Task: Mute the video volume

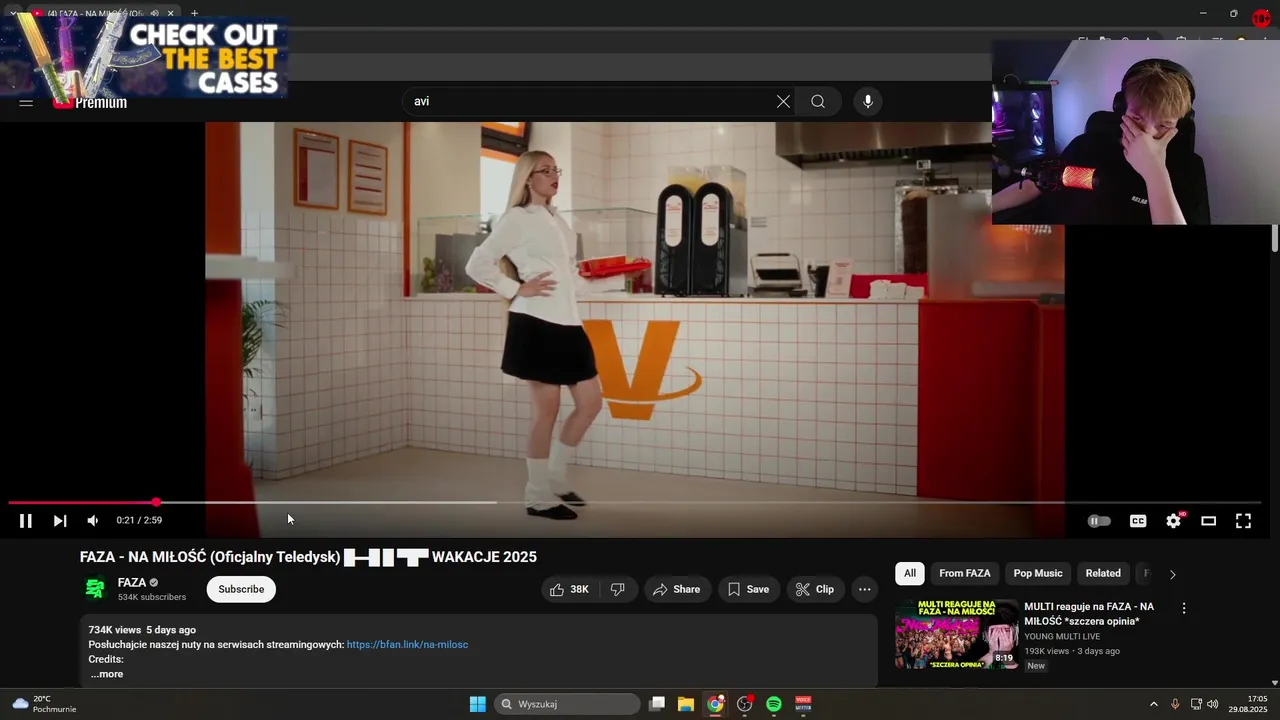Action: coord(93,521)
